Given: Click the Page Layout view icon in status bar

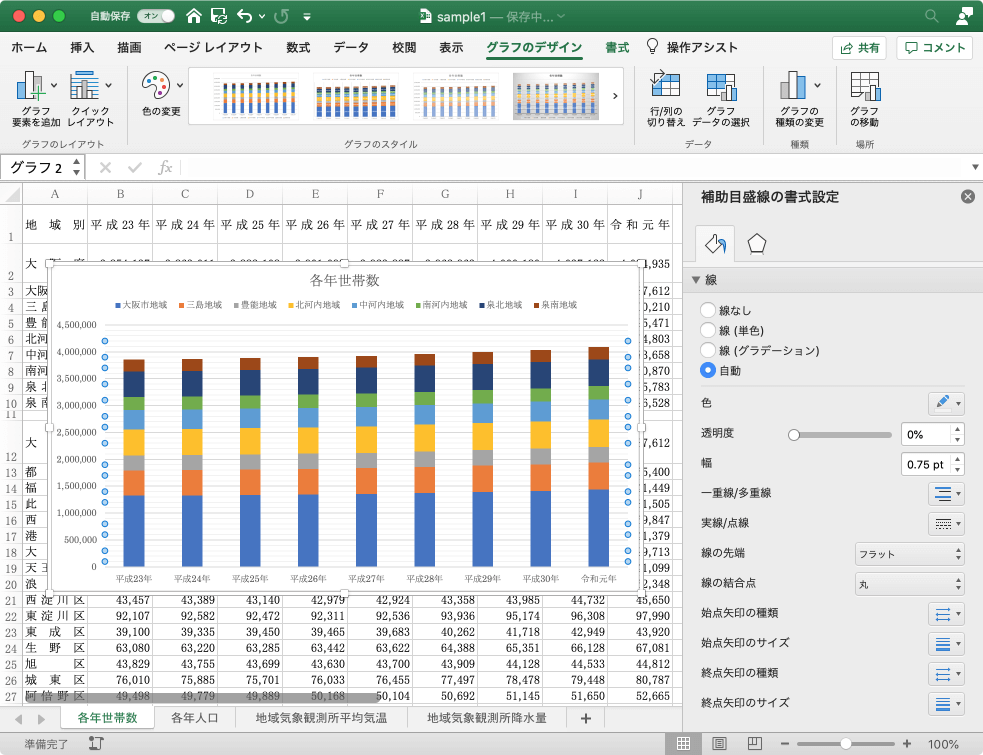Looking at the screenshot, I should [x=719, y=744].
